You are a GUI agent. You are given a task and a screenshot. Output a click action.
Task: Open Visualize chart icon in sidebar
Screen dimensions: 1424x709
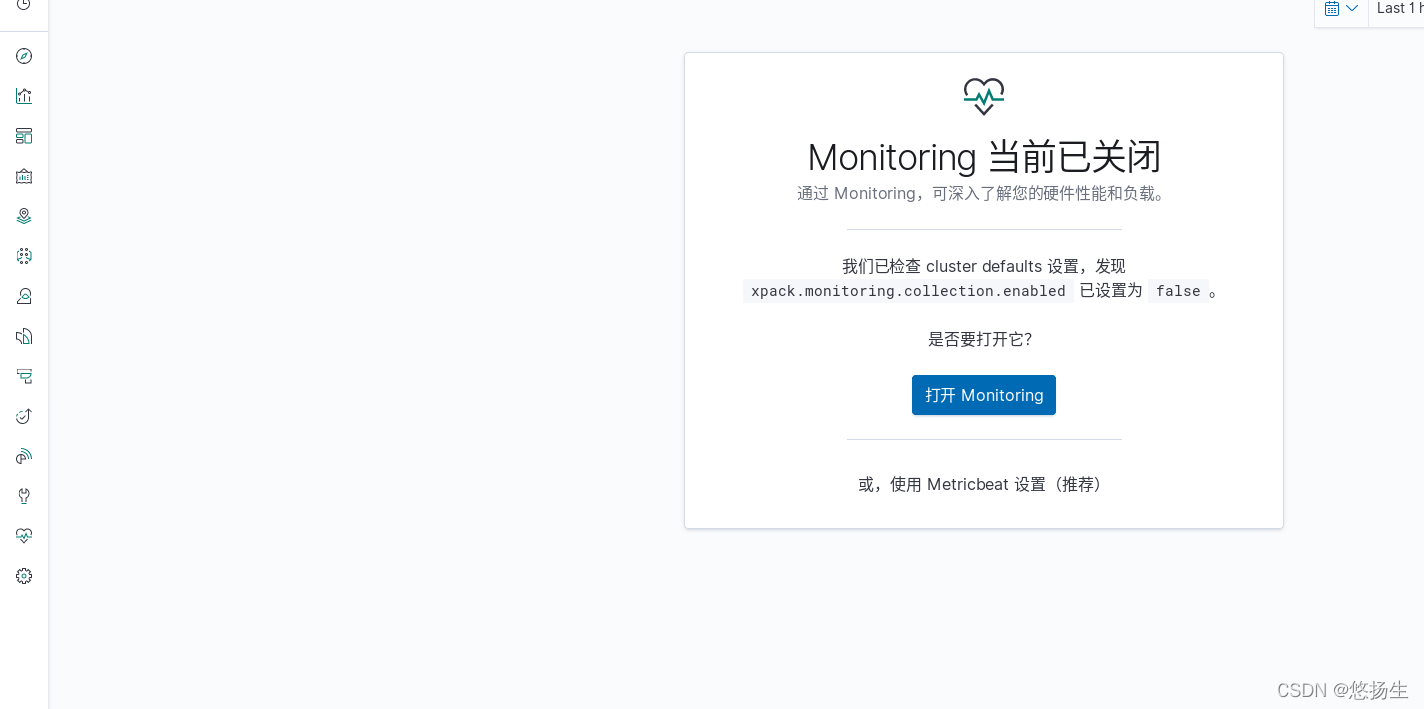pos(24,96)
